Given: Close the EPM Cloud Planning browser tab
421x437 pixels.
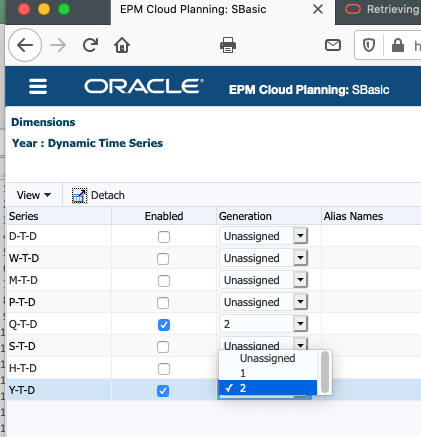Looking at the screenshot, I should pos(318,9).
